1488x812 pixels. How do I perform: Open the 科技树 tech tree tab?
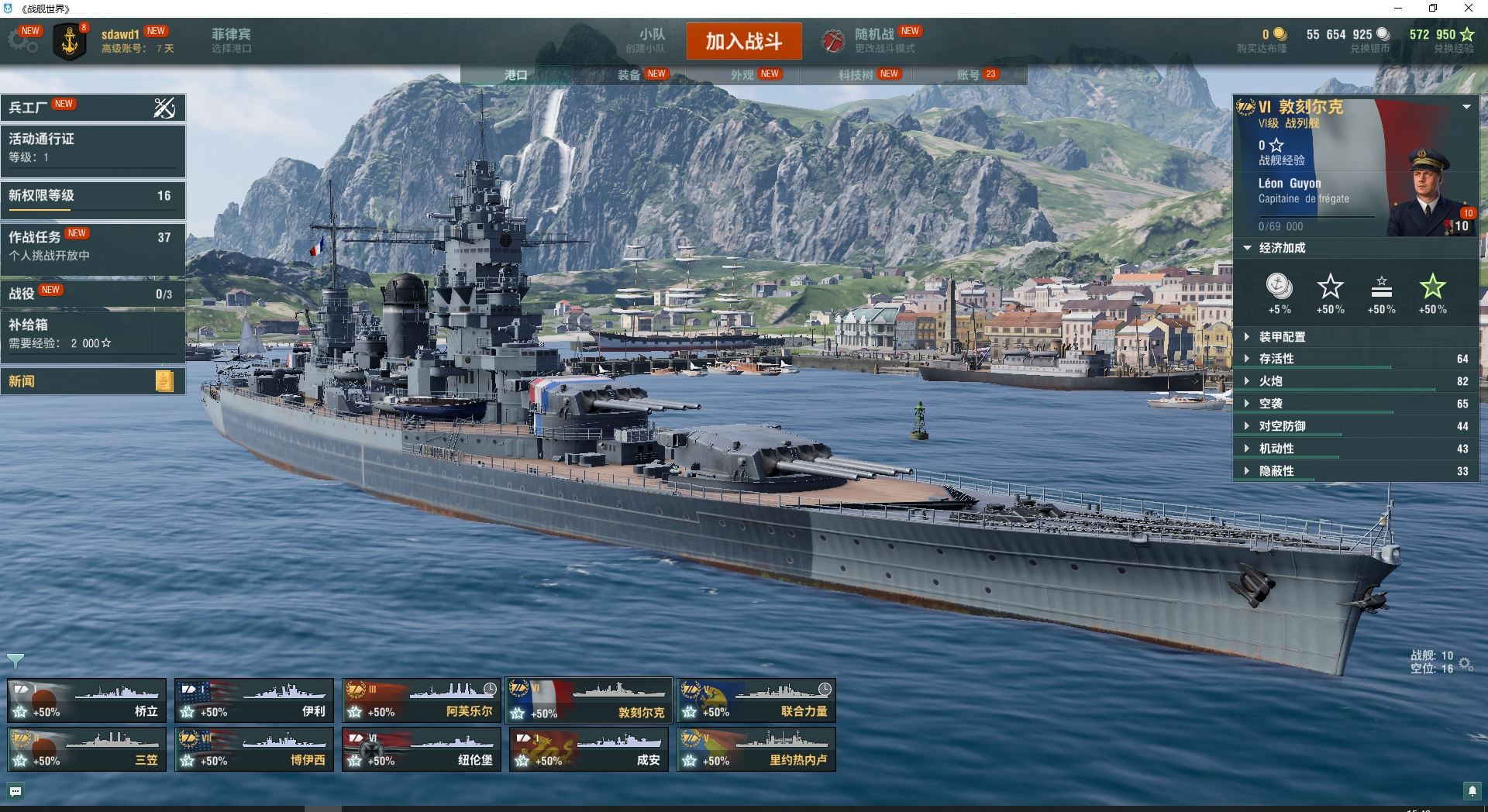(x=856, y=74)
